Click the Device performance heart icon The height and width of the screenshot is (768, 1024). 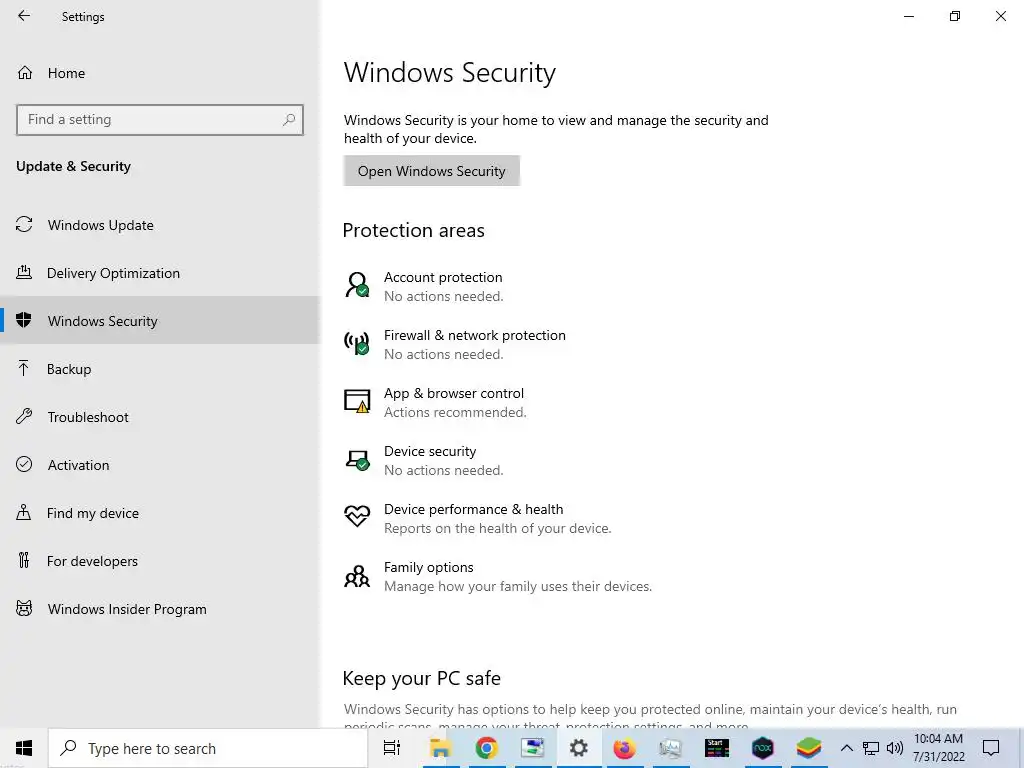pyautogui.click(x=357, y=516)
